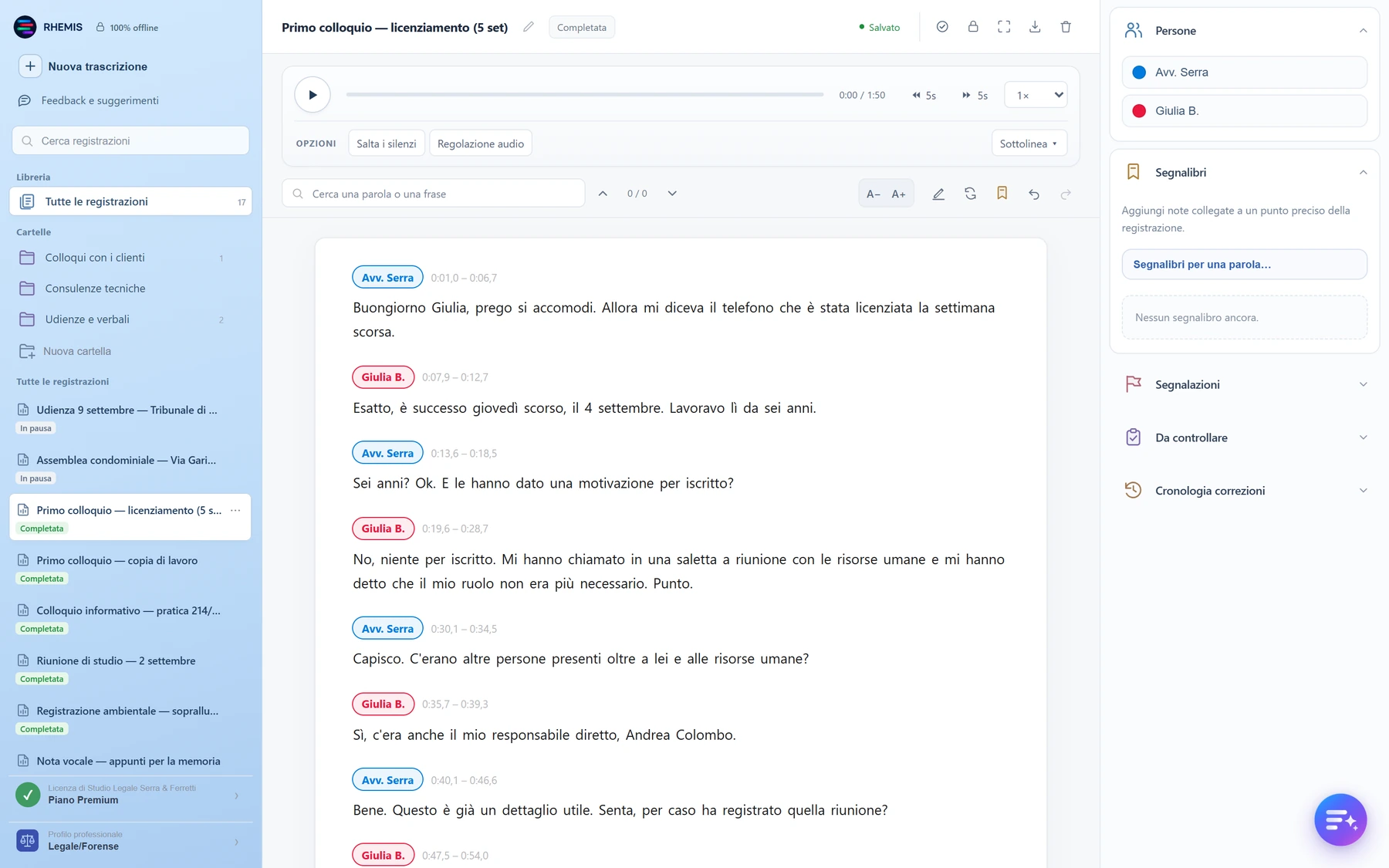Skip forward 5 seconds
Screen dimensions: 1389x868
(x=975, y=96)
